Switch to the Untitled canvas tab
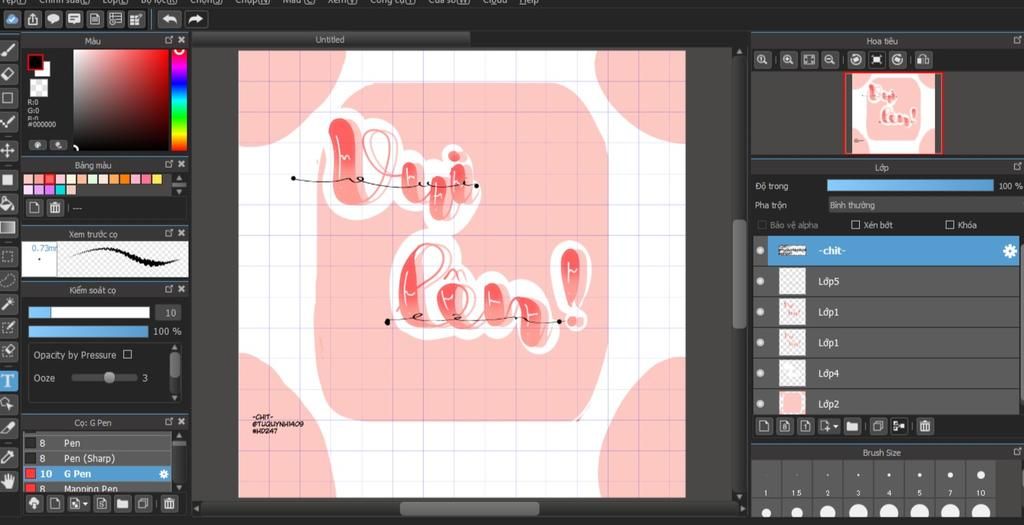The image size is (1024, 525). [330, 39]
